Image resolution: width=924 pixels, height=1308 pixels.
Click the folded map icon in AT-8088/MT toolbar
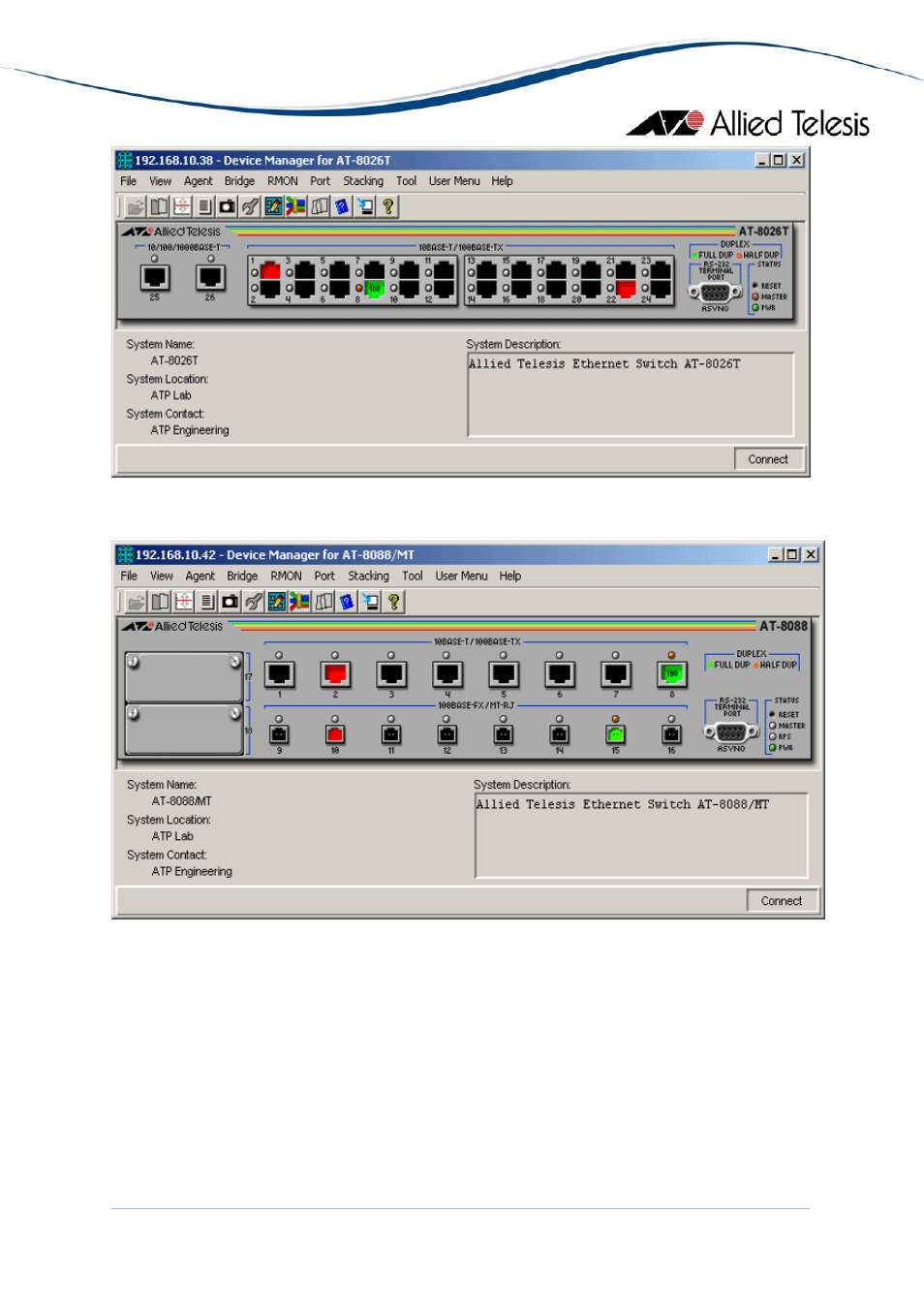click(323, 602)
